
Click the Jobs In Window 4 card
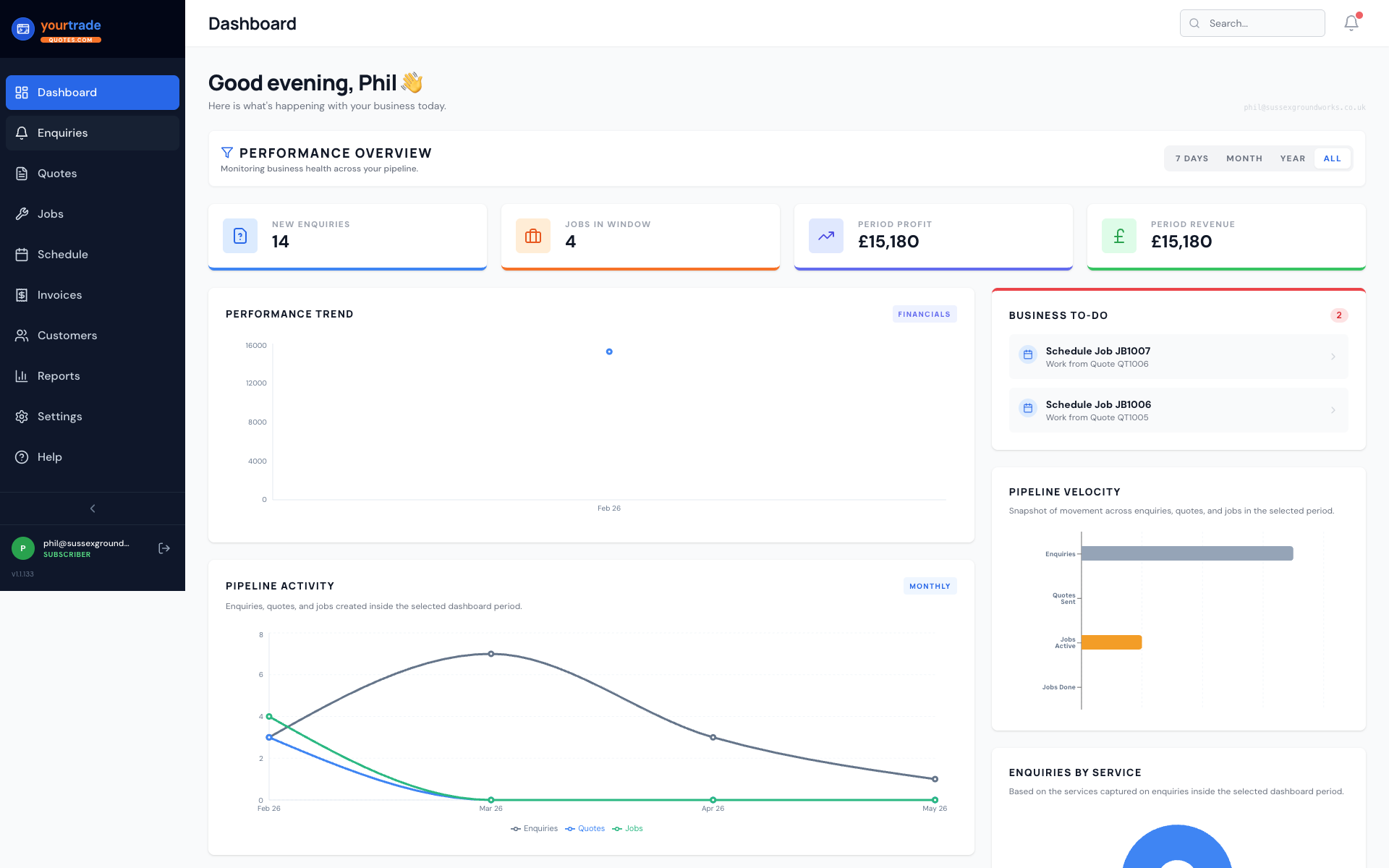640,237
